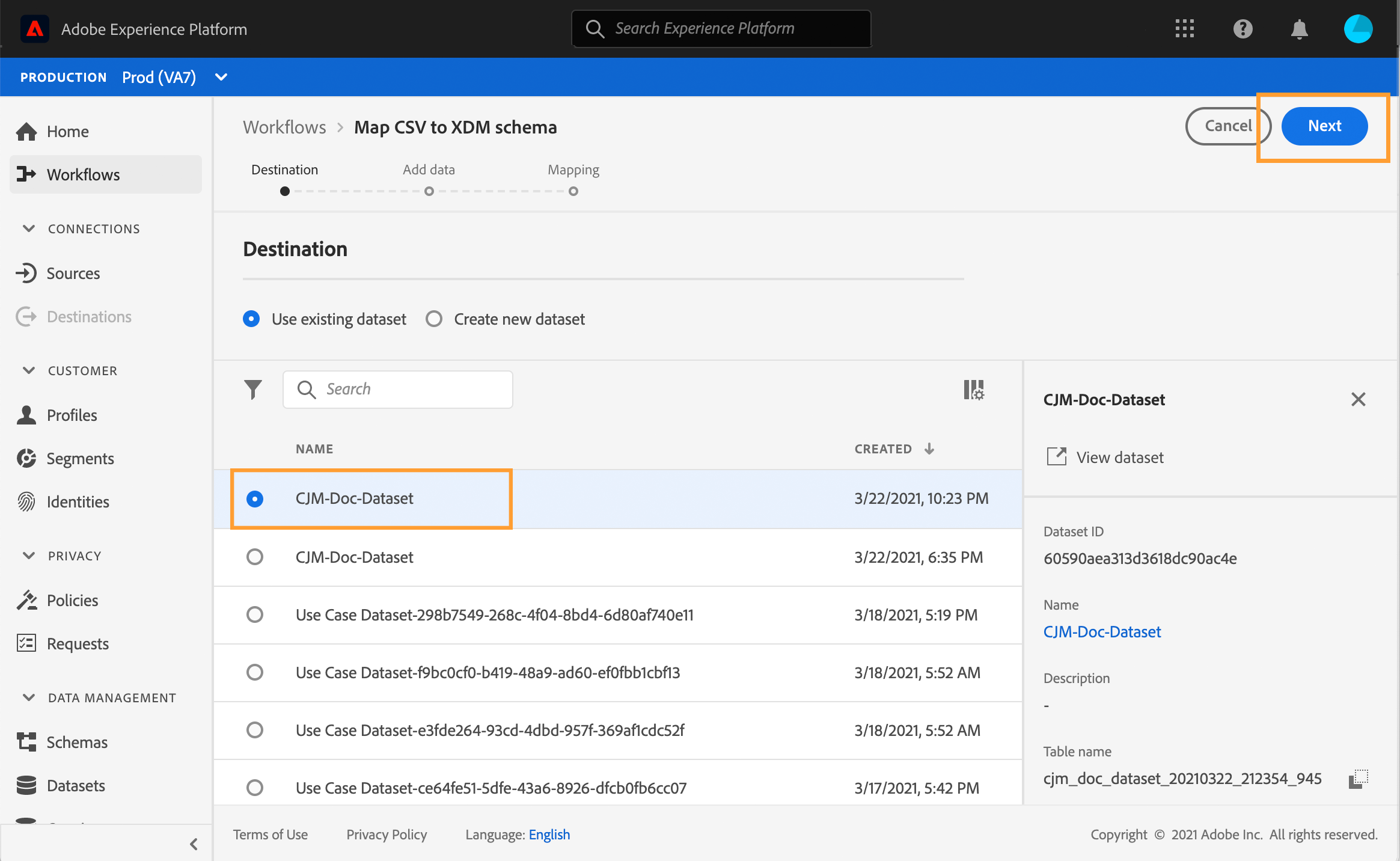Viewport: 1400px width, 861px height.
Task: Collapse the DATA MANAGEMENT section
Action: tap(28, 697)
